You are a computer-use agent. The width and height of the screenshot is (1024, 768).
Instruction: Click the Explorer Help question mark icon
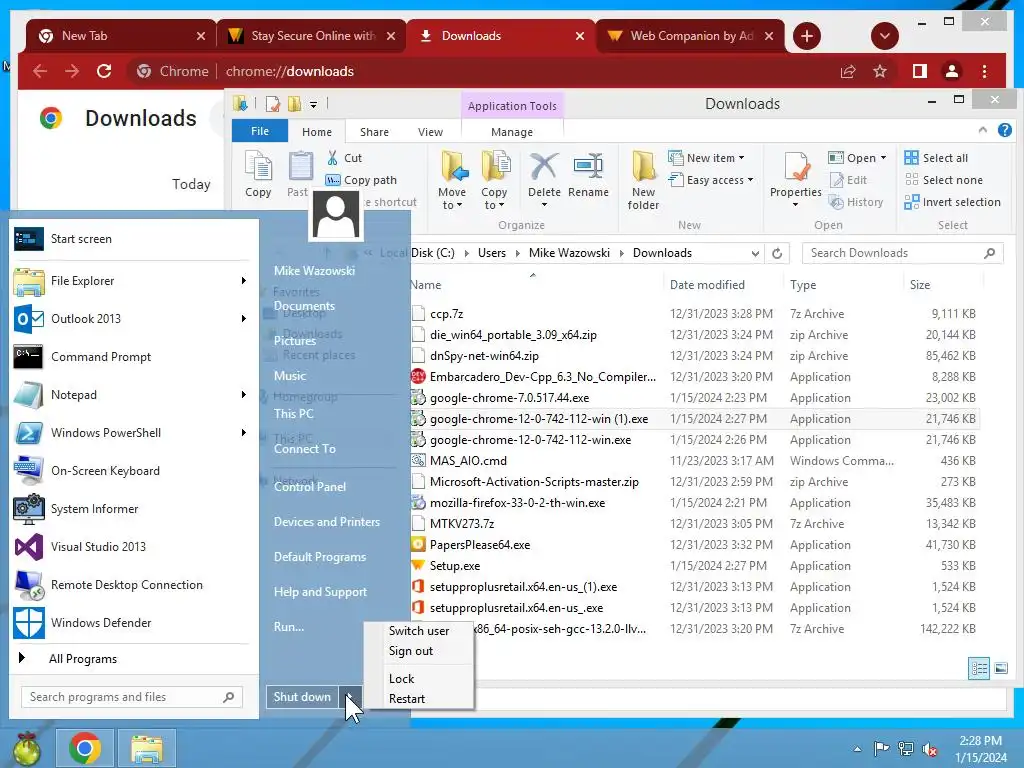tap(1004, 131)
